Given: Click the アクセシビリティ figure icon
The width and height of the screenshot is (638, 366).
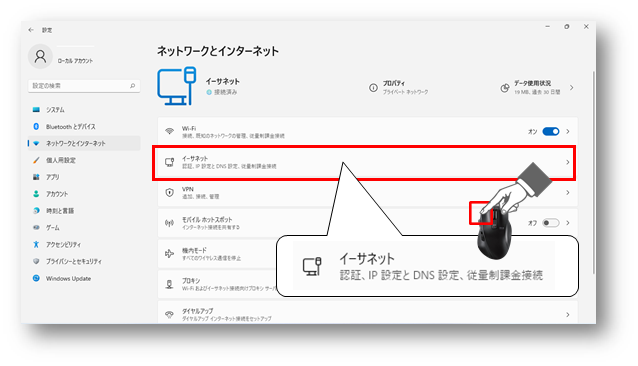Looking at the screenshot, I should pyautogui.click(x=36, y=244).
